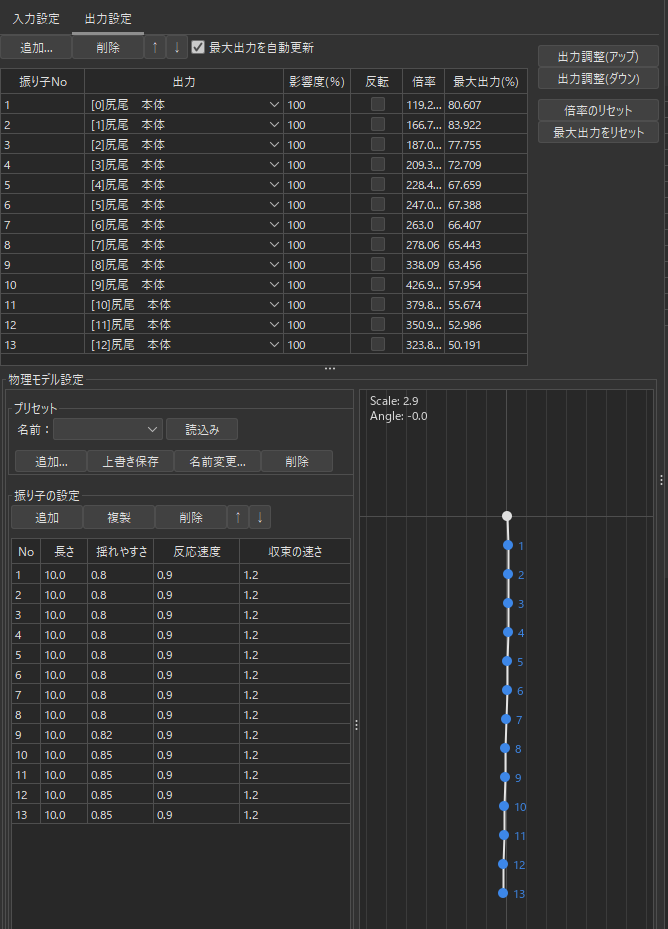Open the output dropdown for [0]尻尾 本体

274,104
